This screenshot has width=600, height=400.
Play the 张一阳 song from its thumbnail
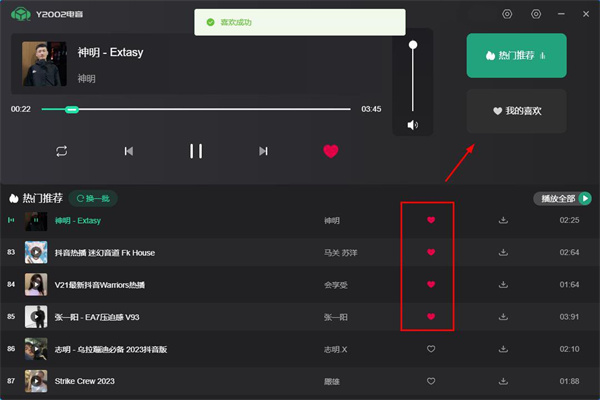(x=37, y=316)
